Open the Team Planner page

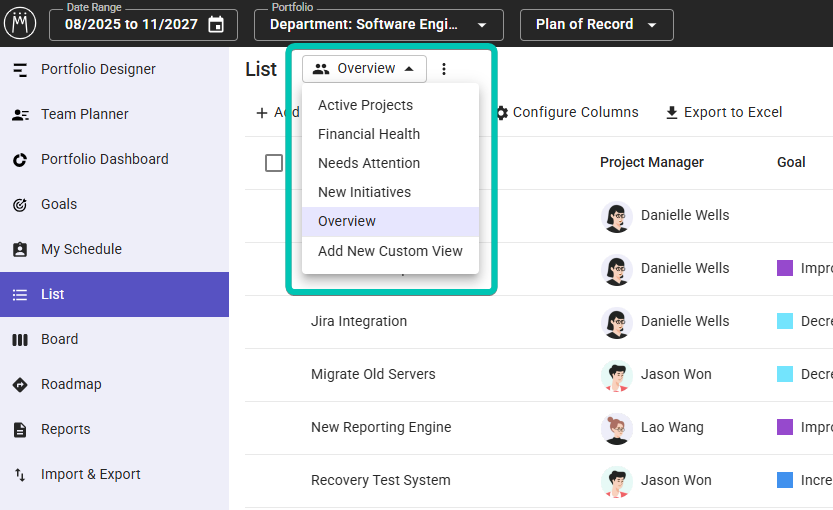coord(84,115)
